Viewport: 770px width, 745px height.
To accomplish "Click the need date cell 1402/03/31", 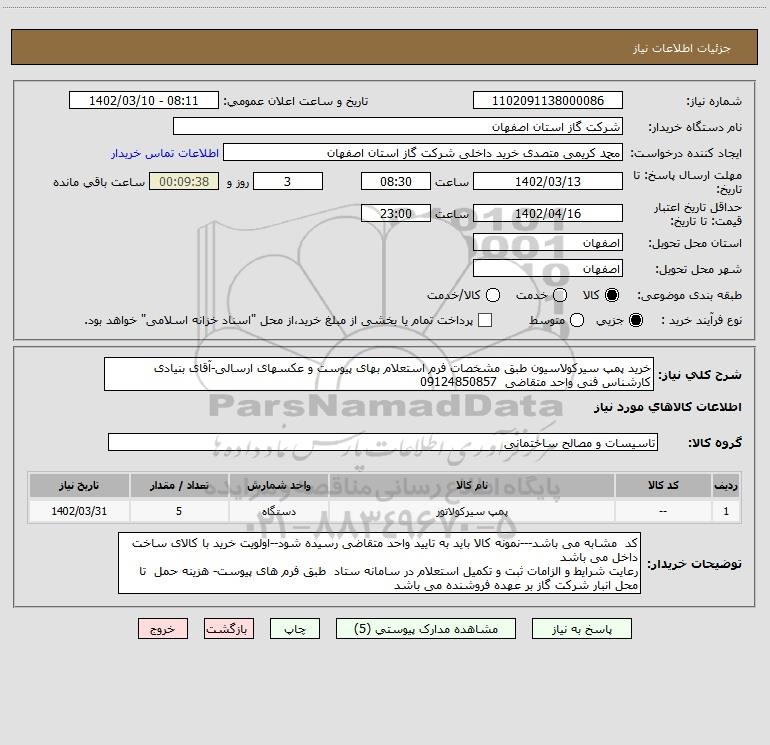I will pos(79,511).
